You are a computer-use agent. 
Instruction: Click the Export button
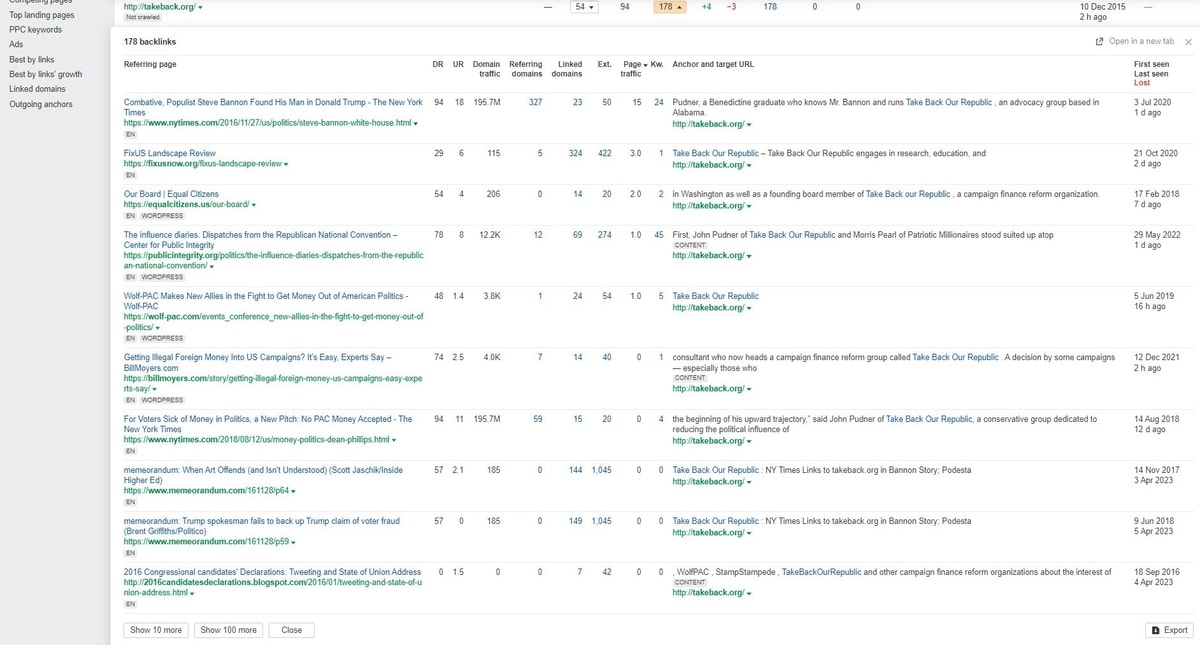click(x=1169, y=630)
